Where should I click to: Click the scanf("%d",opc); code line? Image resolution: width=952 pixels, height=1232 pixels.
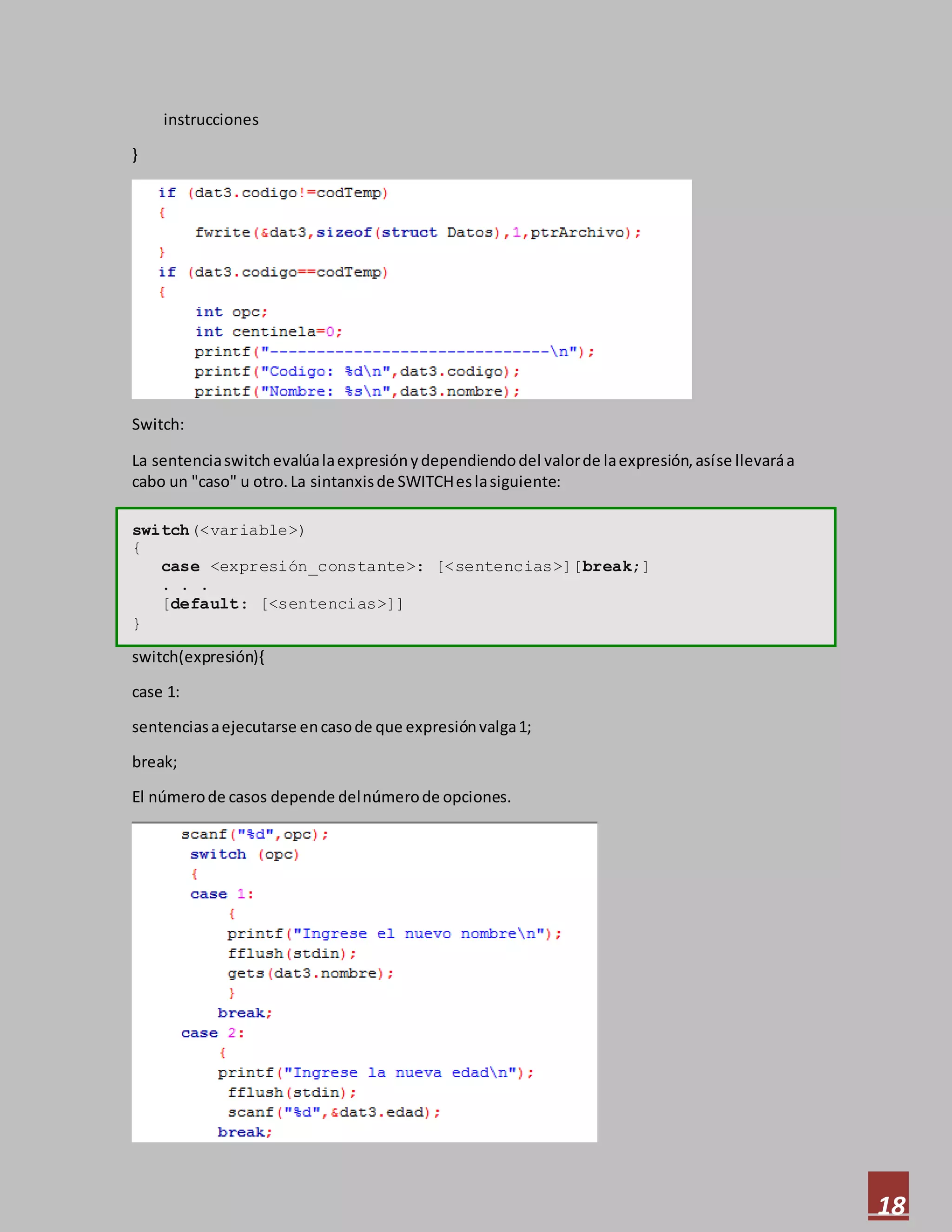(x=255, y=835)
